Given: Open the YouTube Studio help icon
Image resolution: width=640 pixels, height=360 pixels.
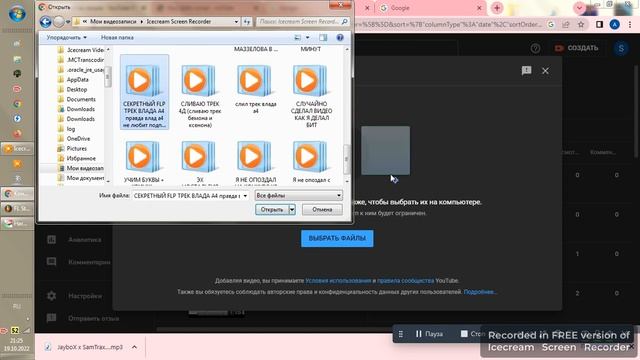Looking at the screenshot, I should tap(535, 48).
